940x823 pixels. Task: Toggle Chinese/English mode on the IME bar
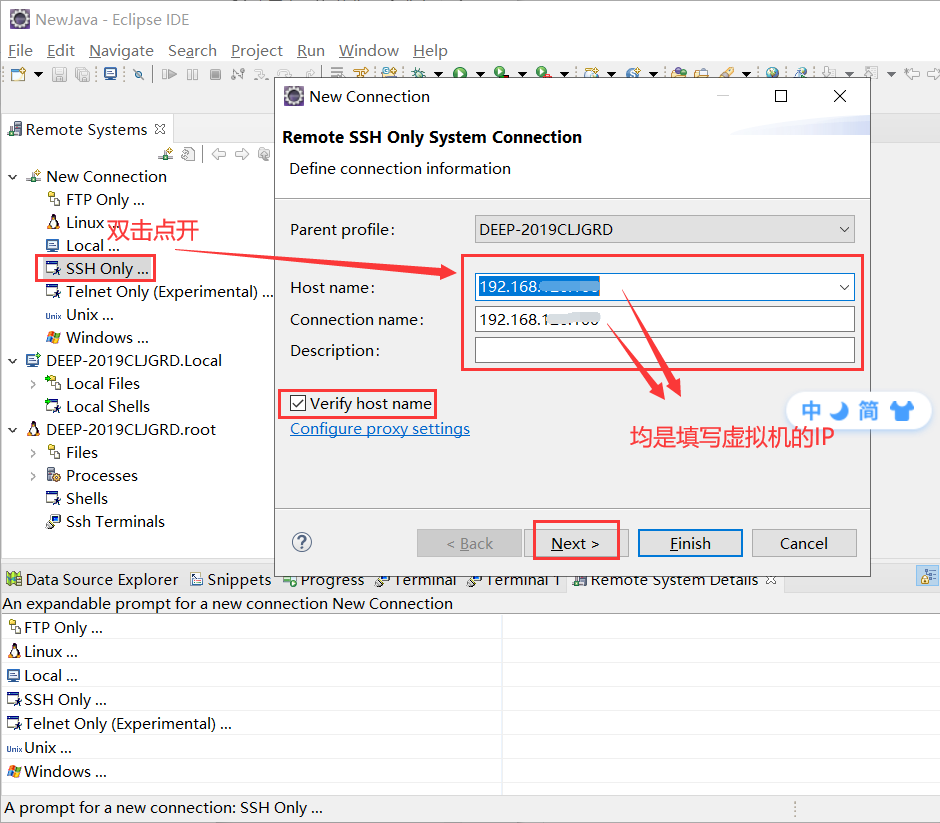(x=811, y=411)
